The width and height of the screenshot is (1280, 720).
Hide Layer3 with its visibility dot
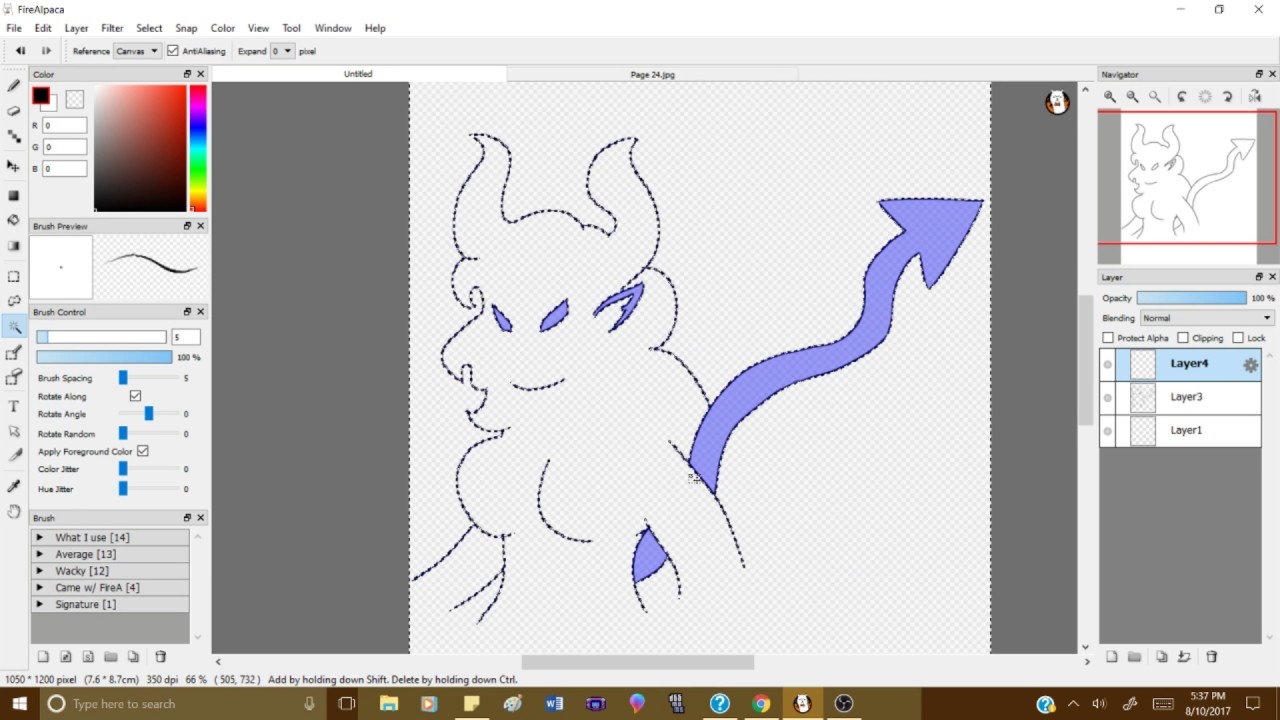1108,398
